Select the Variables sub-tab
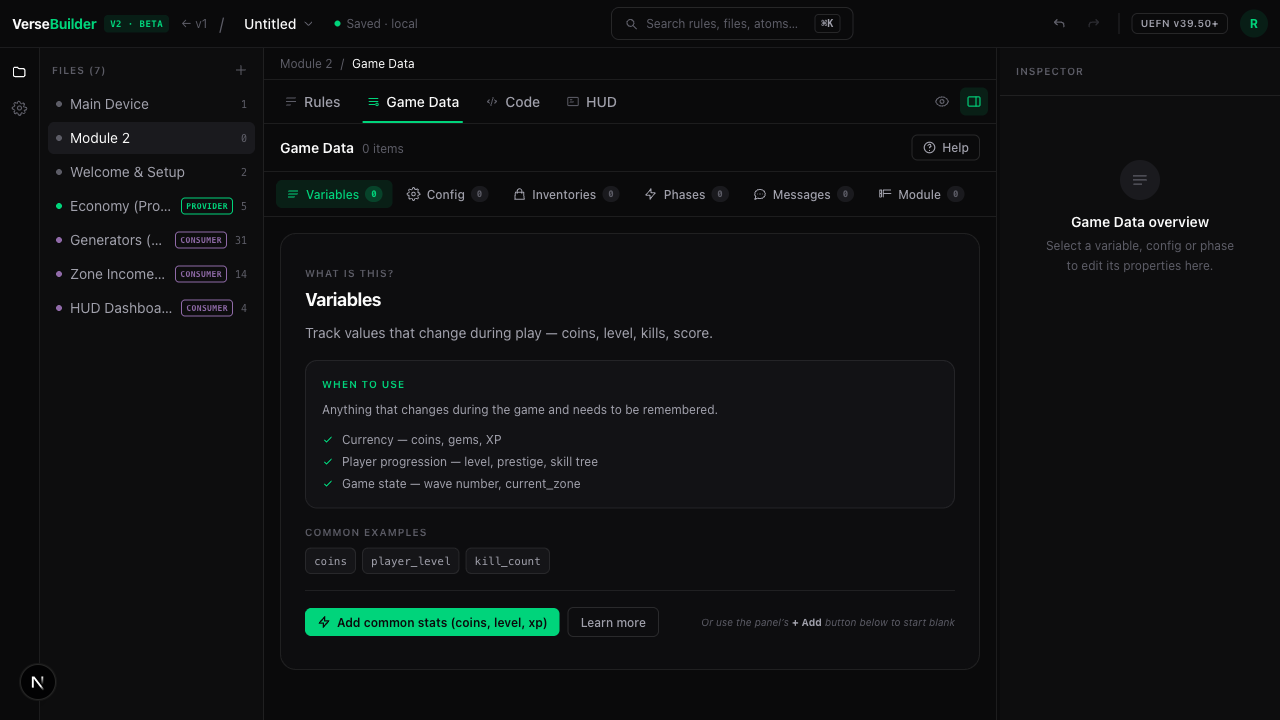The width and height of the screenshot is (1280, 720). click(x=334, y=194)
